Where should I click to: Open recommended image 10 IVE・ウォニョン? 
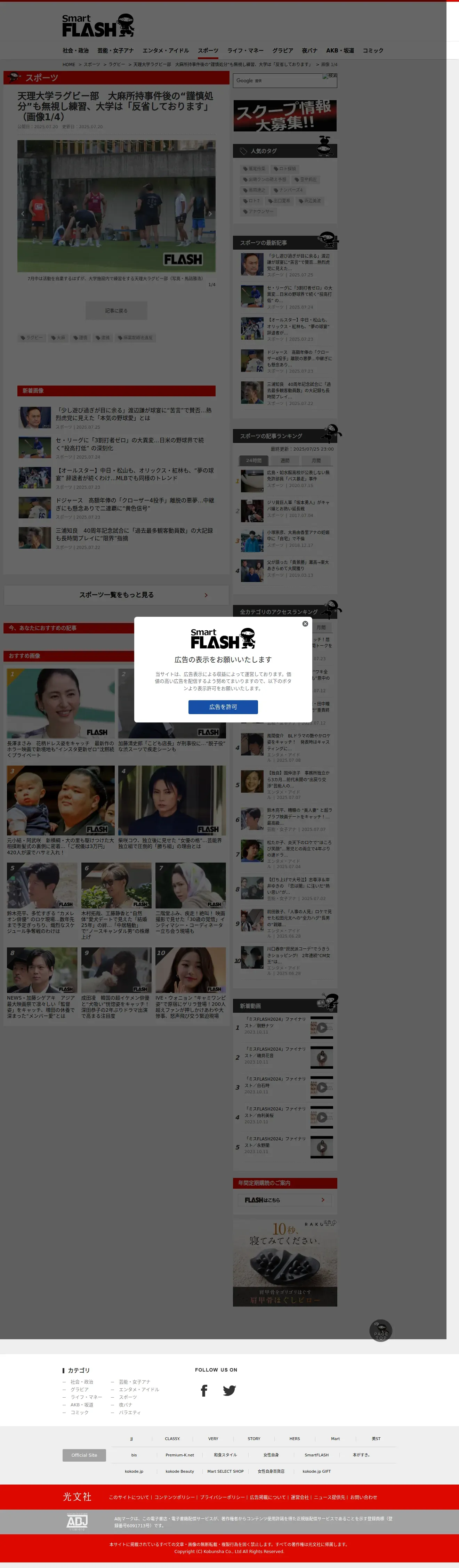(x=191, y=970)
